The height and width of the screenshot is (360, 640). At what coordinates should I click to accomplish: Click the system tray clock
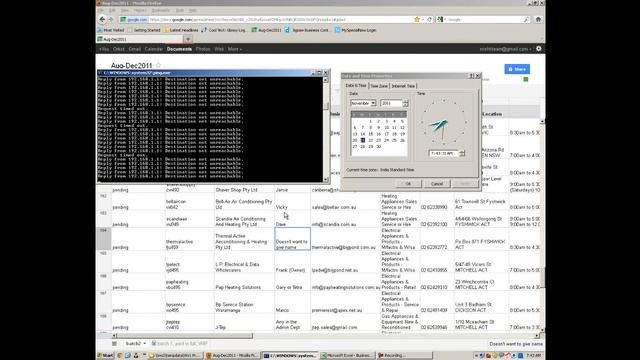tap(534, 356)
